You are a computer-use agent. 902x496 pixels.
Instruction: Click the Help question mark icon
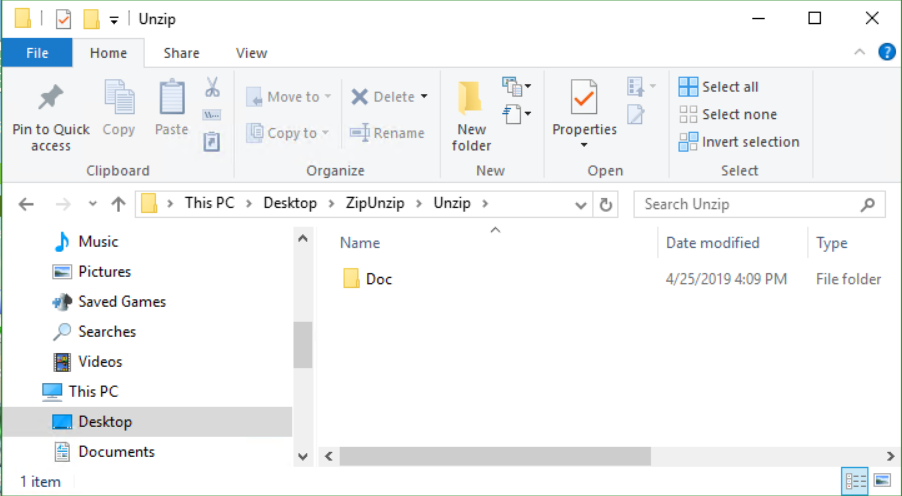tap(886, 52)
